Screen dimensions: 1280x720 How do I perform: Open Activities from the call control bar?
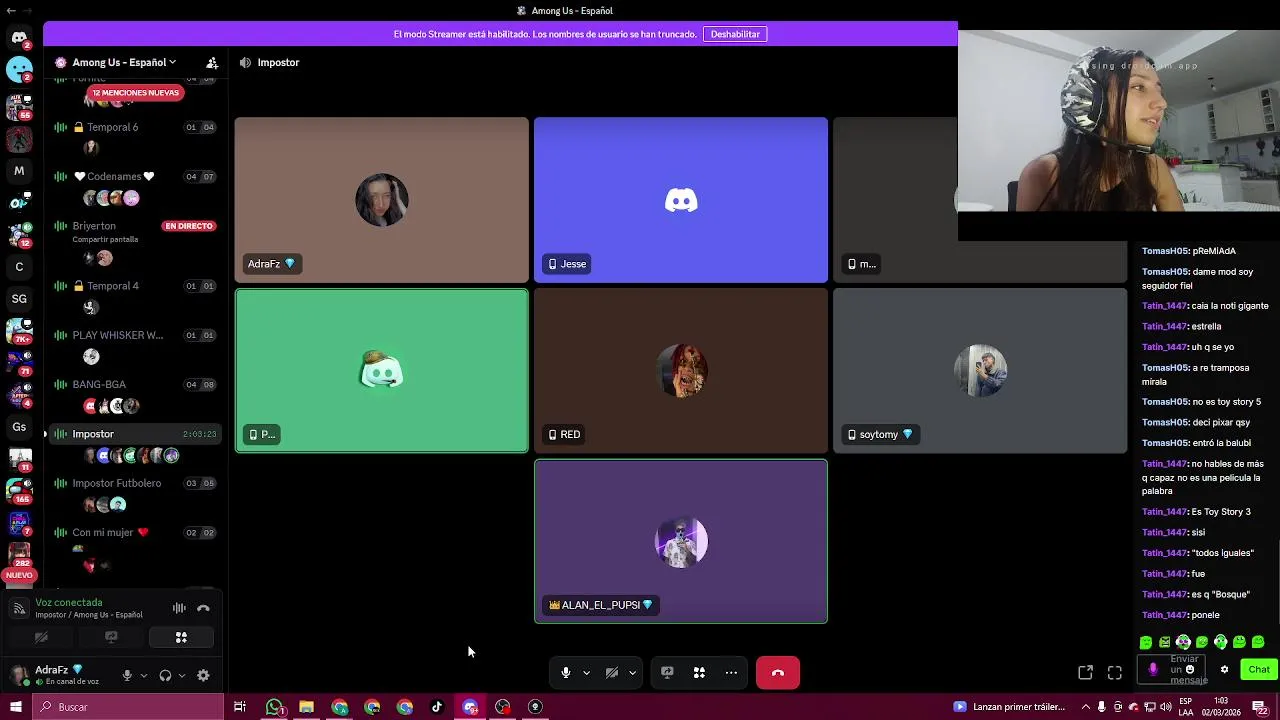click(x=699, y=673)
